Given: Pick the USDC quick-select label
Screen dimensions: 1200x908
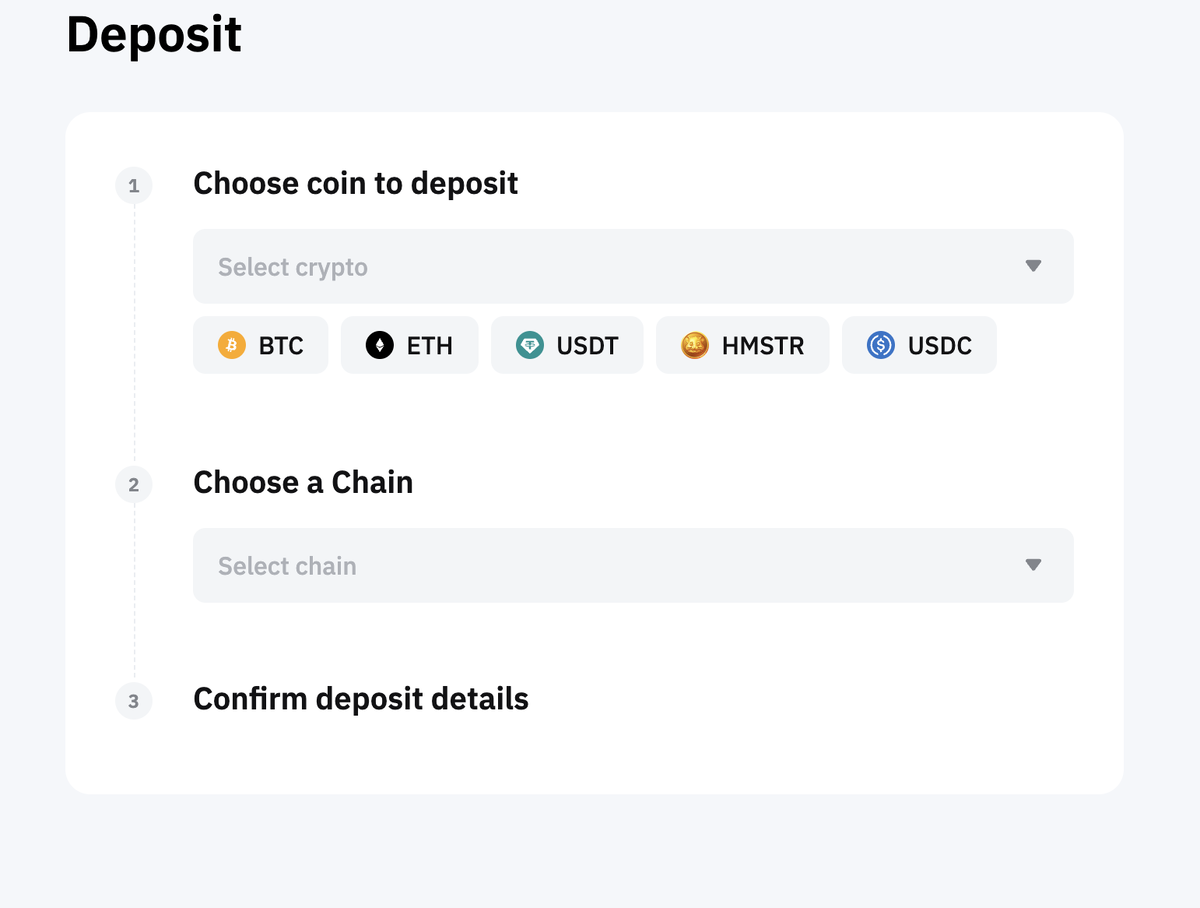Looking at the screenshot, I should [x=940, y=346].
